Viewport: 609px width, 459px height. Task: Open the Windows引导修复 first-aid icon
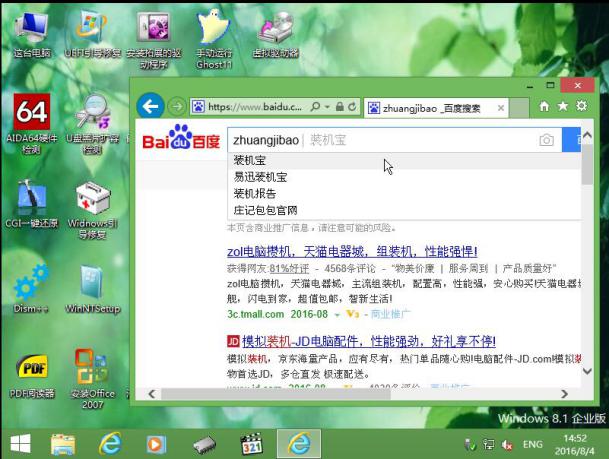(92, 210)
